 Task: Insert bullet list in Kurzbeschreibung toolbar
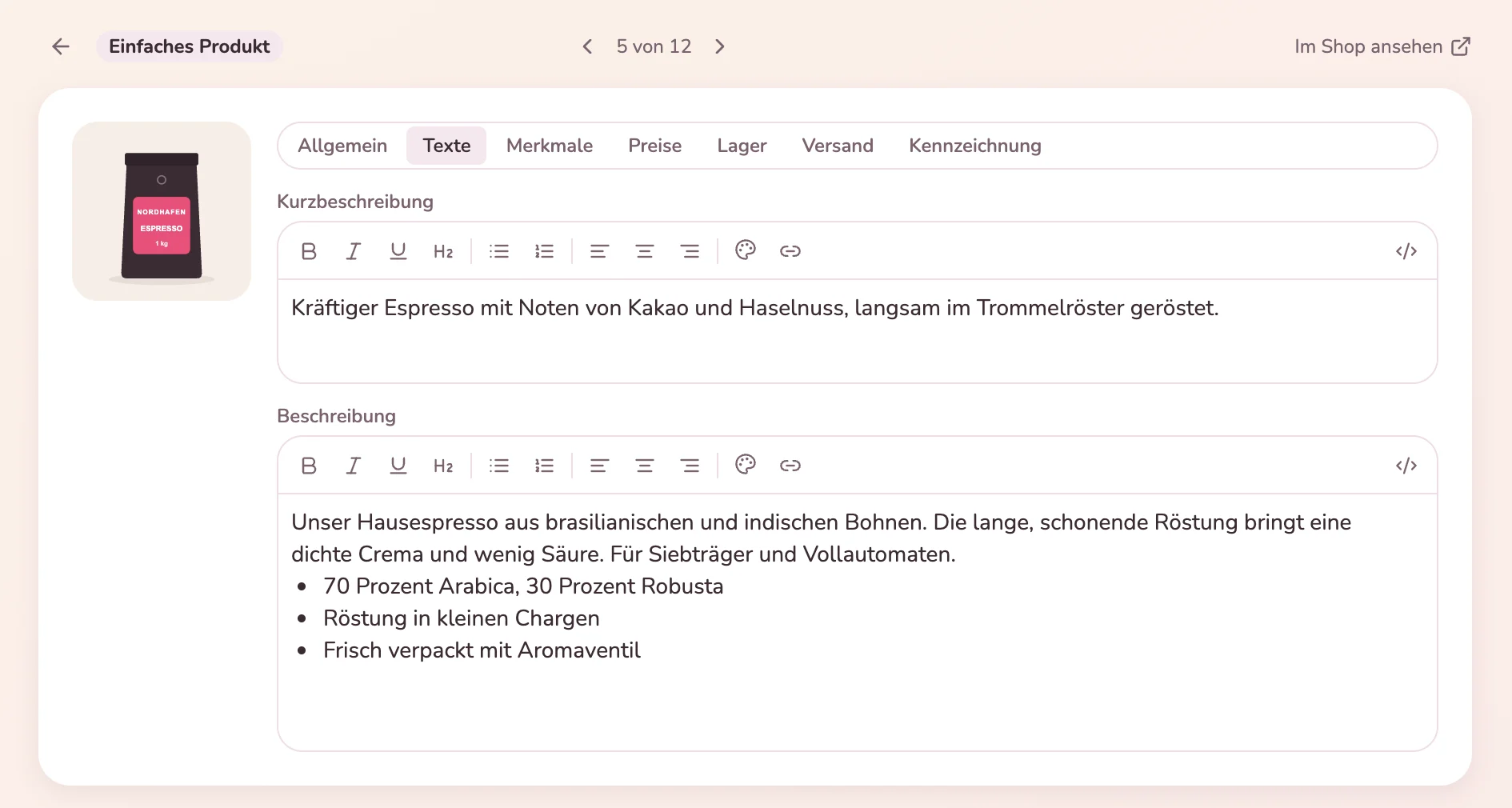pyautogui.click(x=499, y=251)
